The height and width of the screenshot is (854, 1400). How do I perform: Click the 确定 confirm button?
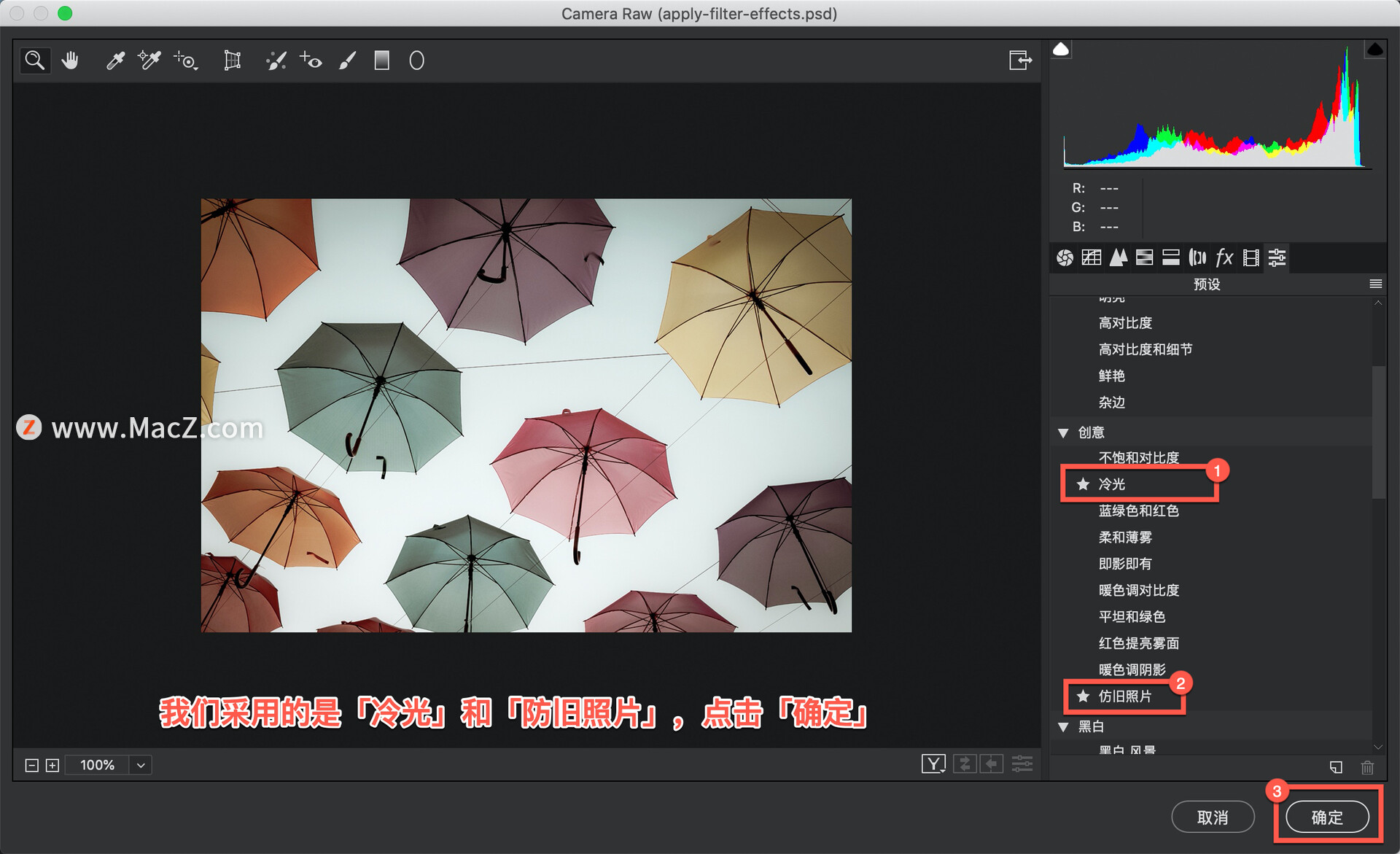[1327, 818]
